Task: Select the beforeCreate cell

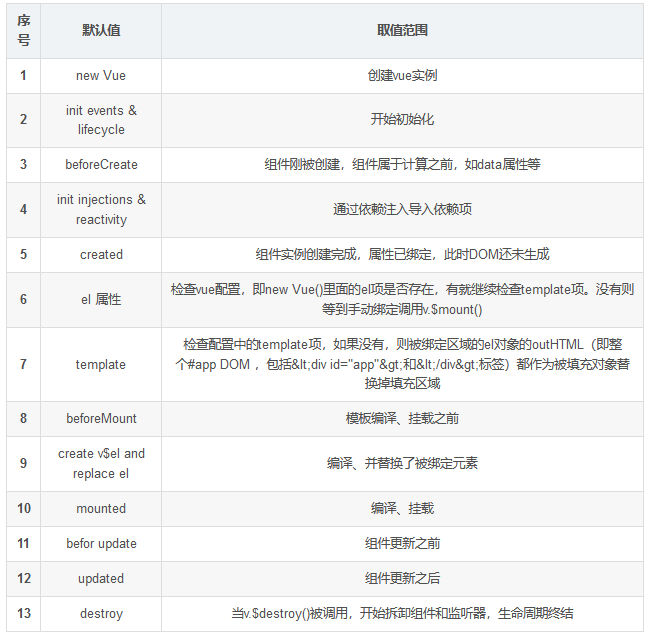Action: 101,165
